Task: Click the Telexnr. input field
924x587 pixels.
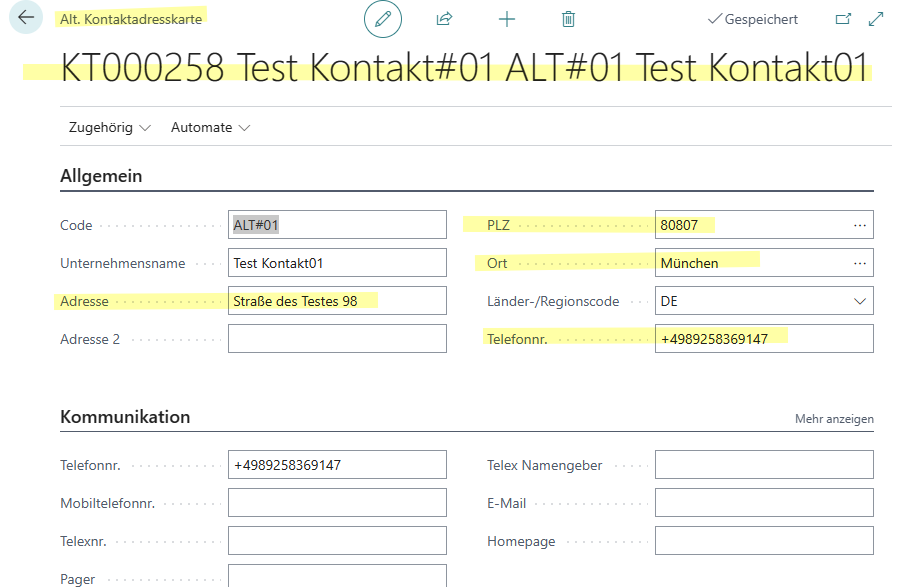Action: coord(337,540)
